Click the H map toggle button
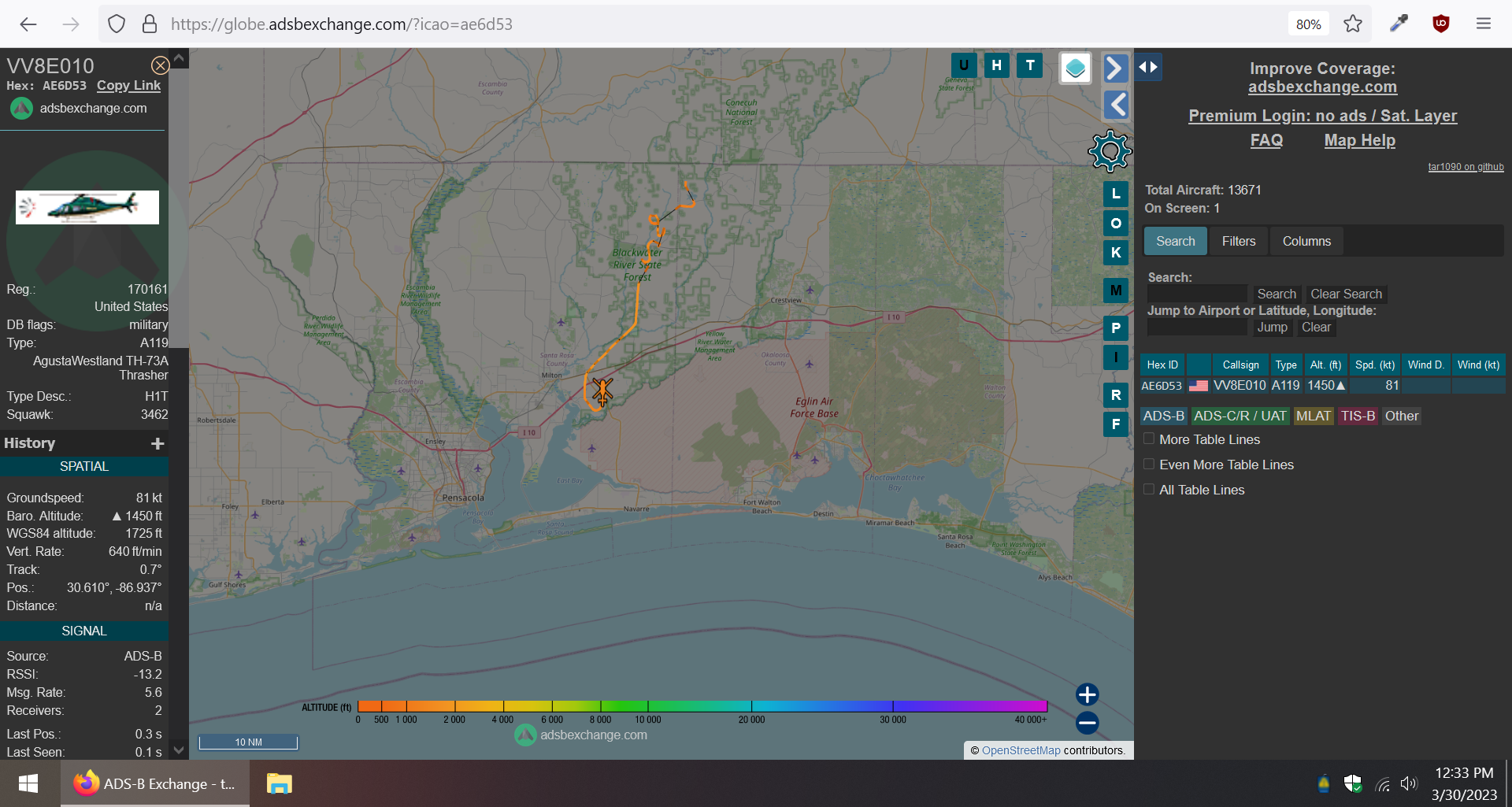The height and width of the screenshot is (807, 1512). (997, 65)
